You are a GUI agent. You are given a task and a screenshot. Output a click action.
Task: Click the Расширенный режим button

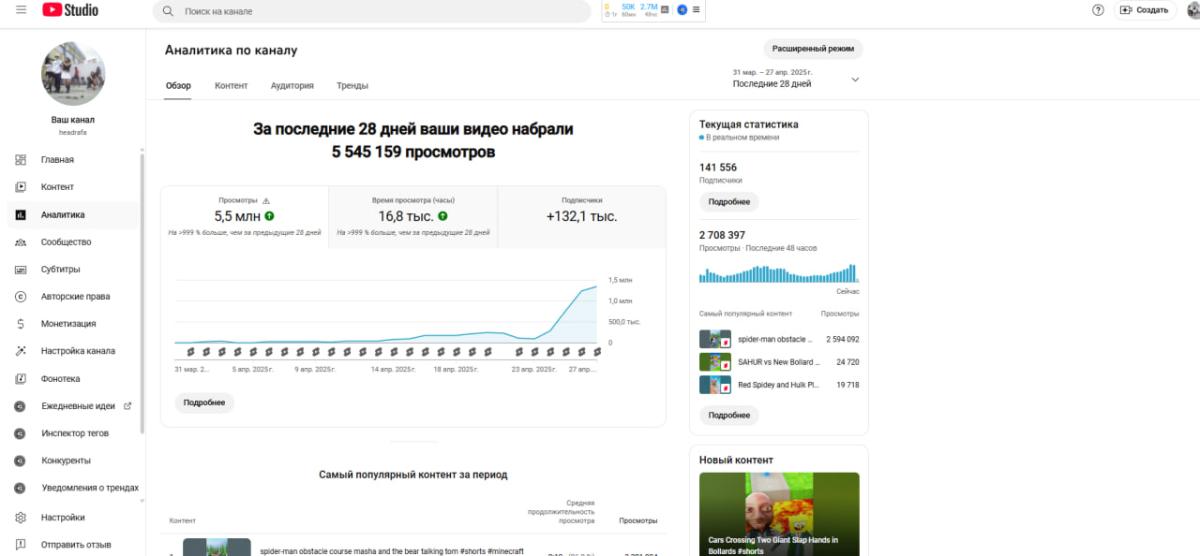click(813, 49)
